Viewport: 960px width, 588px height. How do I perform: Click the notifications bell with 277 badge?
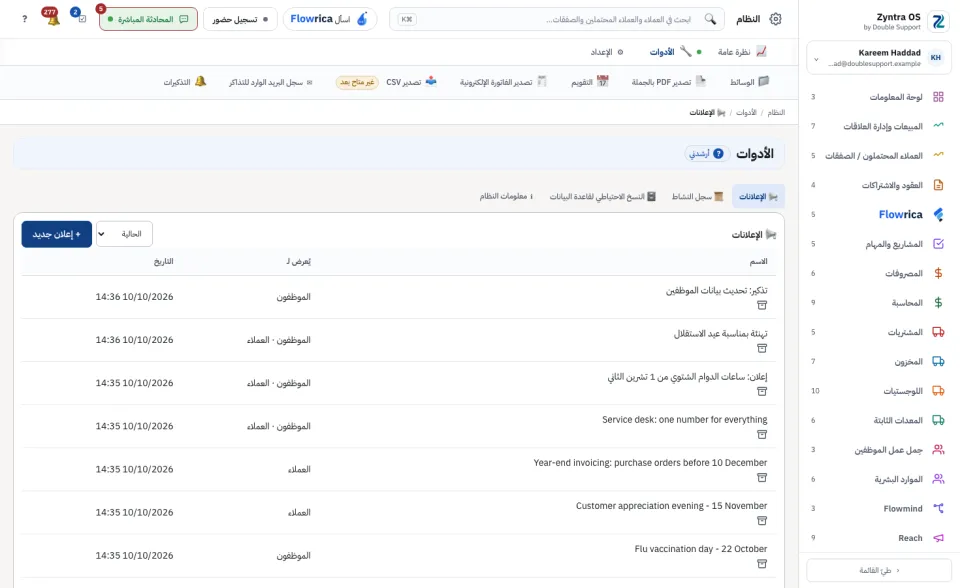53,18
